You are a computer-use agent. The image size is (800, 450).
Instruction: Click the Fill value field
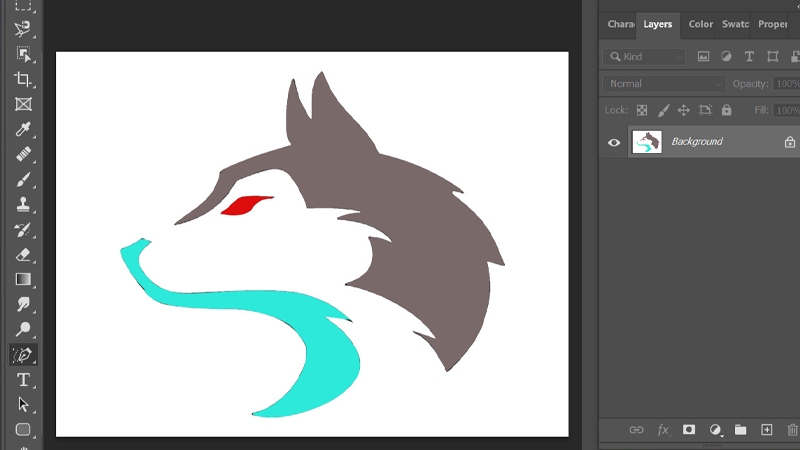(786, 110)
